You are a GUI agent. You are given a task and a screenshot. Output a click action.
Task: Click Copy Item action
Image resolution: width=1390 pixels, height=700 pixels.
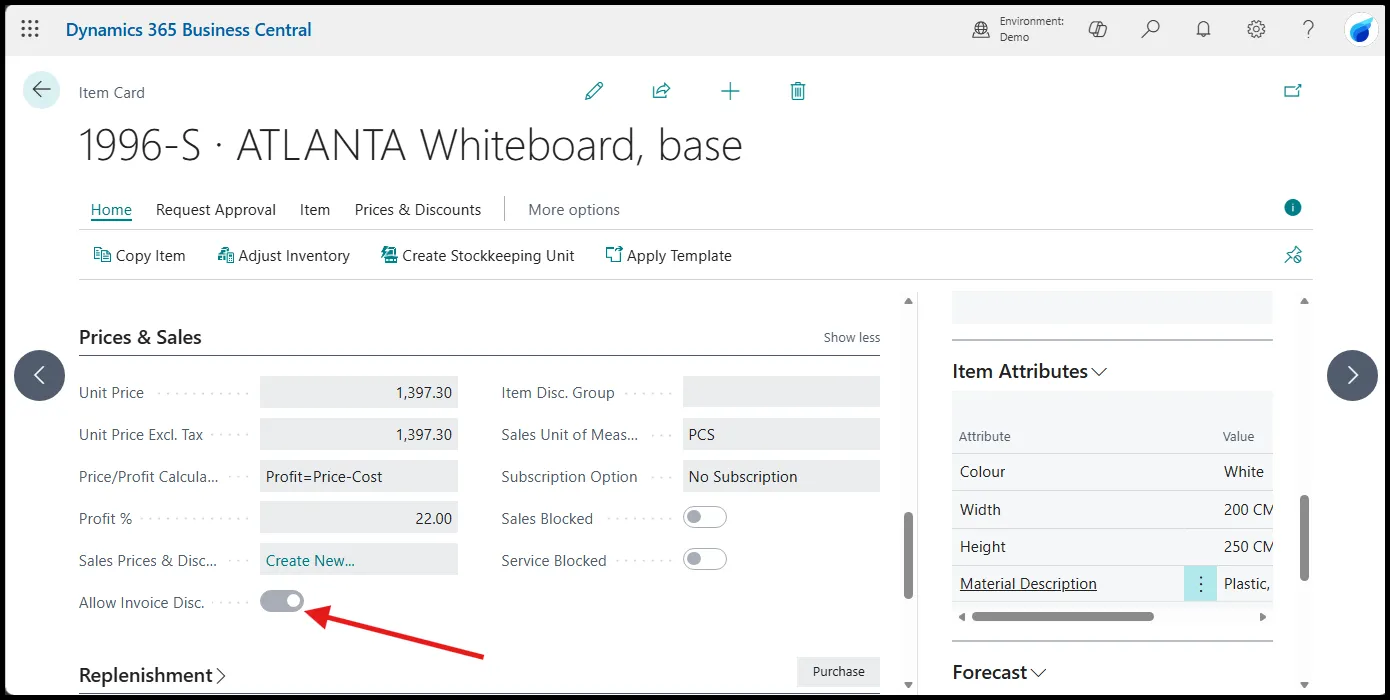coord(139,256)
